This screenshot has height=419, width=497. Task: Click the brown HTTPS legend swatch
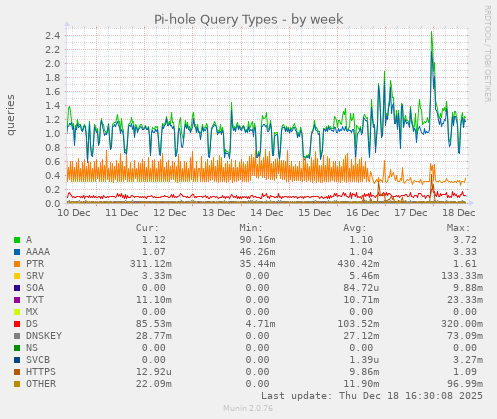(17, 372)
